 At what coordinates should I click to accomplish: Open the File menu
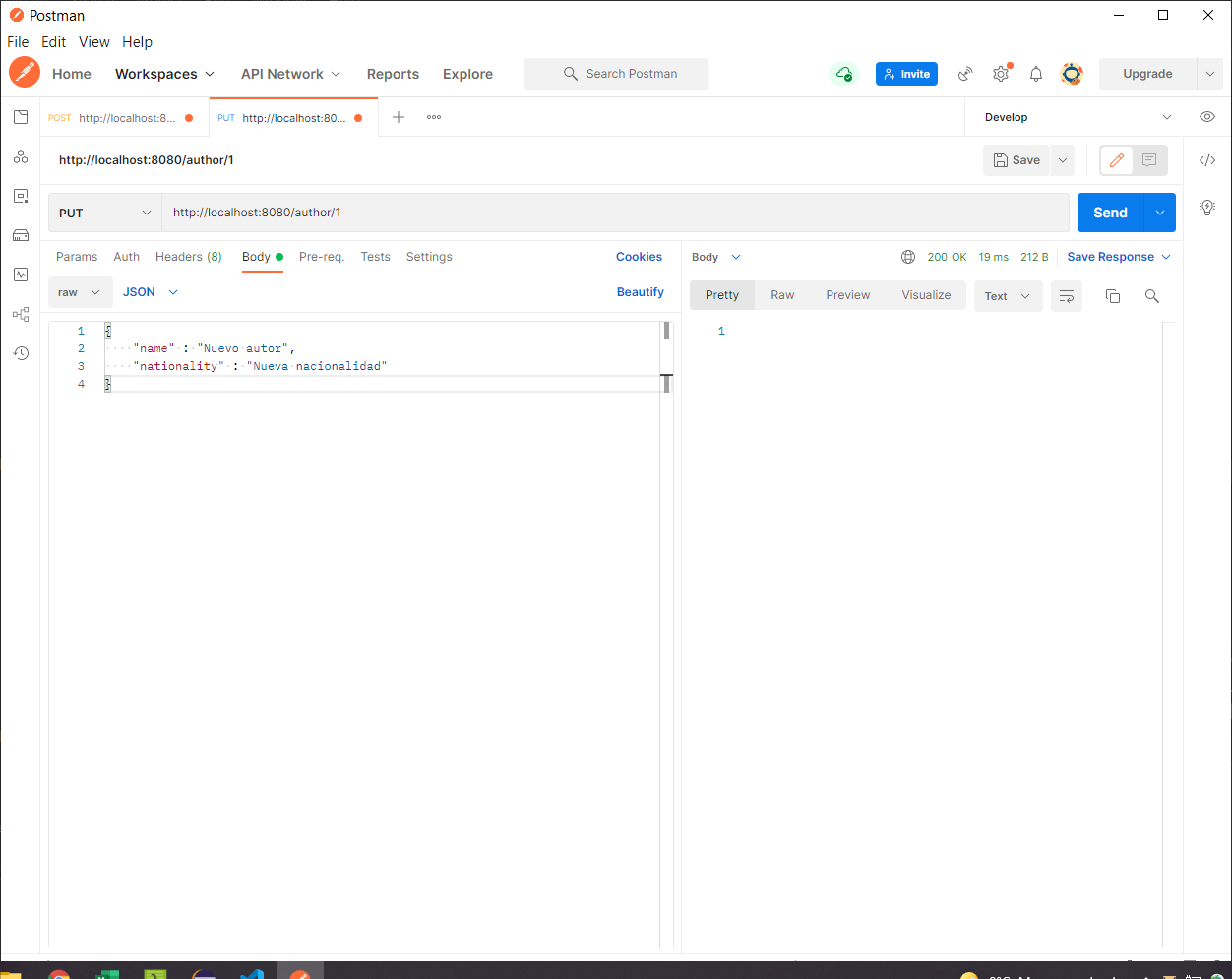pos(18,42)
